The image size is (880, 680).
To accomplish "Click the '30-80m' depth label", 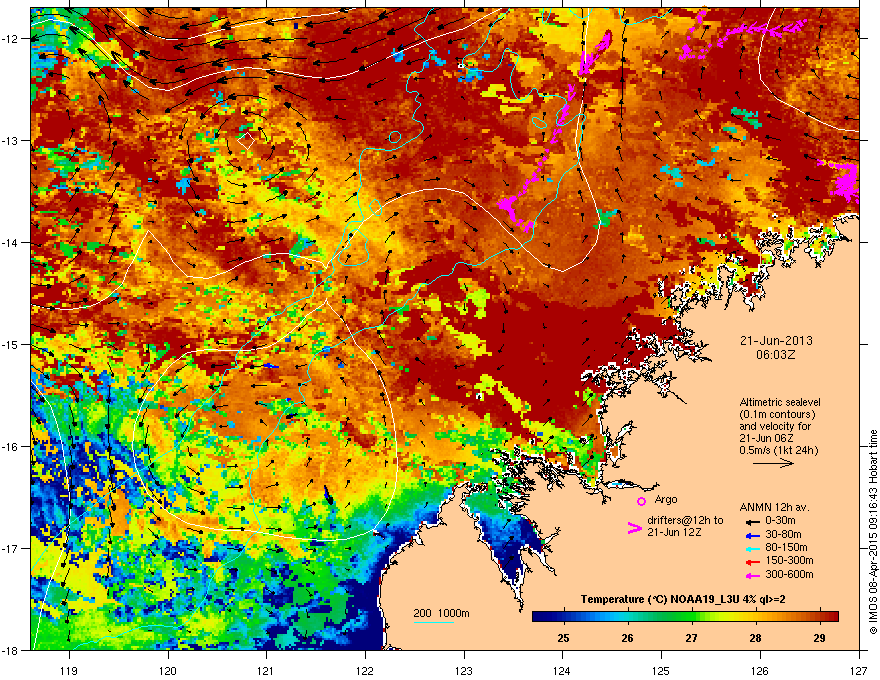I will coord(783,534).
